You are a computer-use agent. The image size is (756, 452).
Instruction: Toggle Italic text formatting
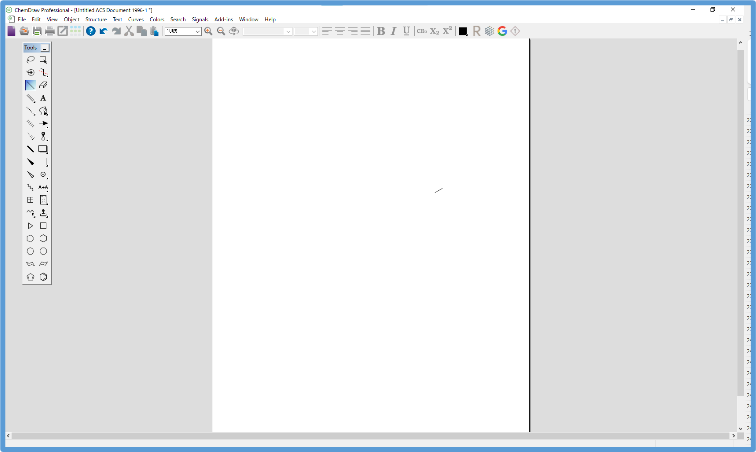pyautogui.click(x=393, y=31)
